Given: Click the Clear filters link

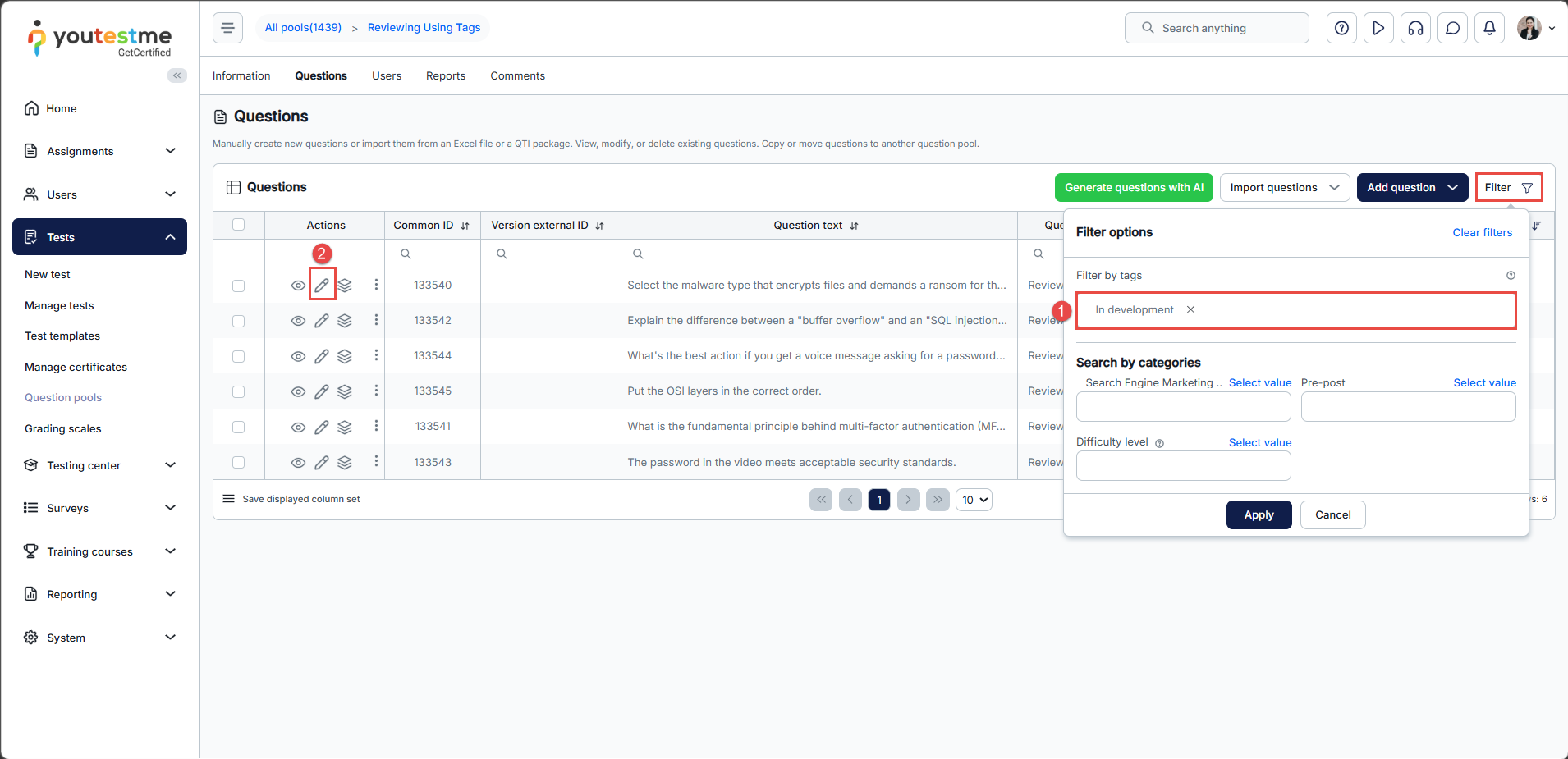Looking at the screenshot, I should pyautogui.click(x=1482, y=232).
